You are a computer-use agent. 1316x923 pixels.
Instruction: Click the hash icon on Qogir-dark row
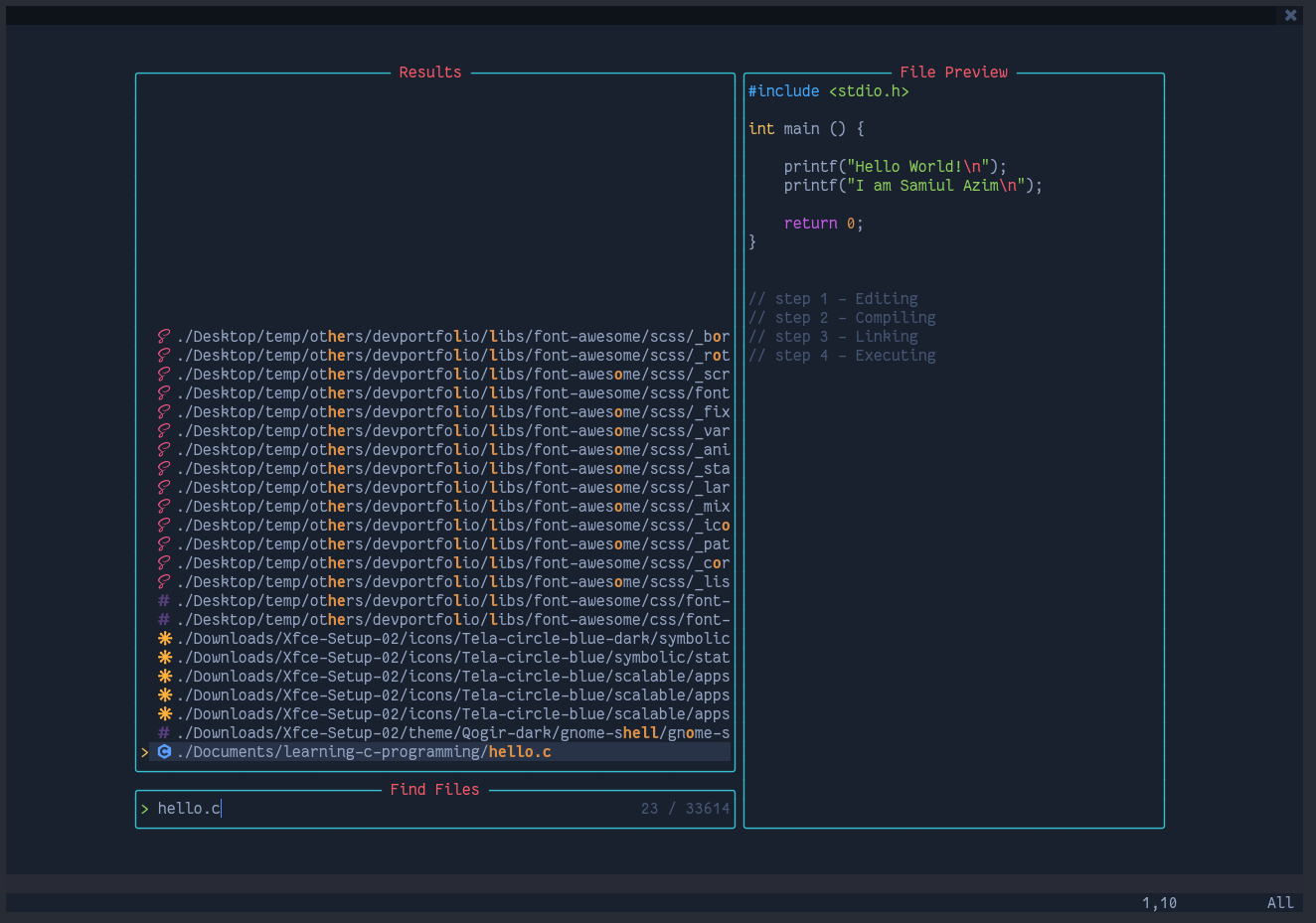164,733
